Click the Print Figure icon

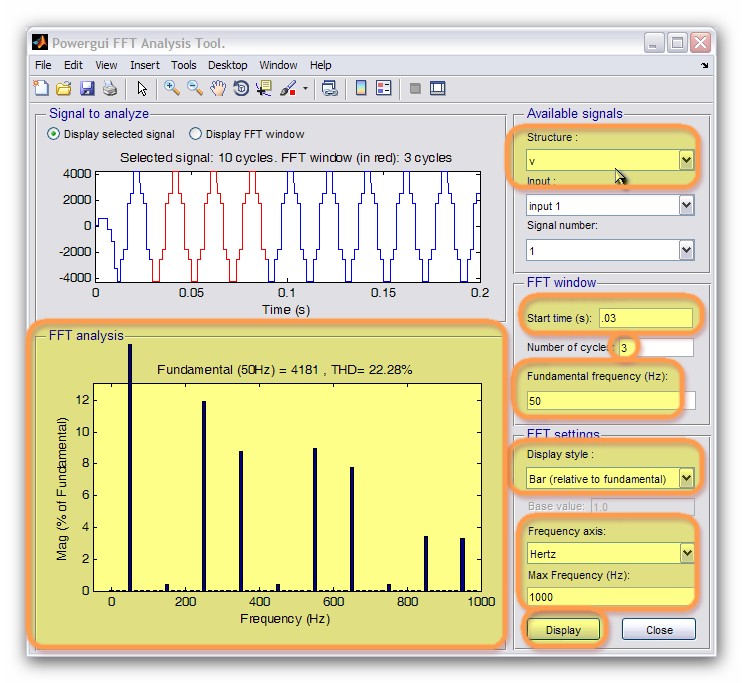tap(110, 89)
